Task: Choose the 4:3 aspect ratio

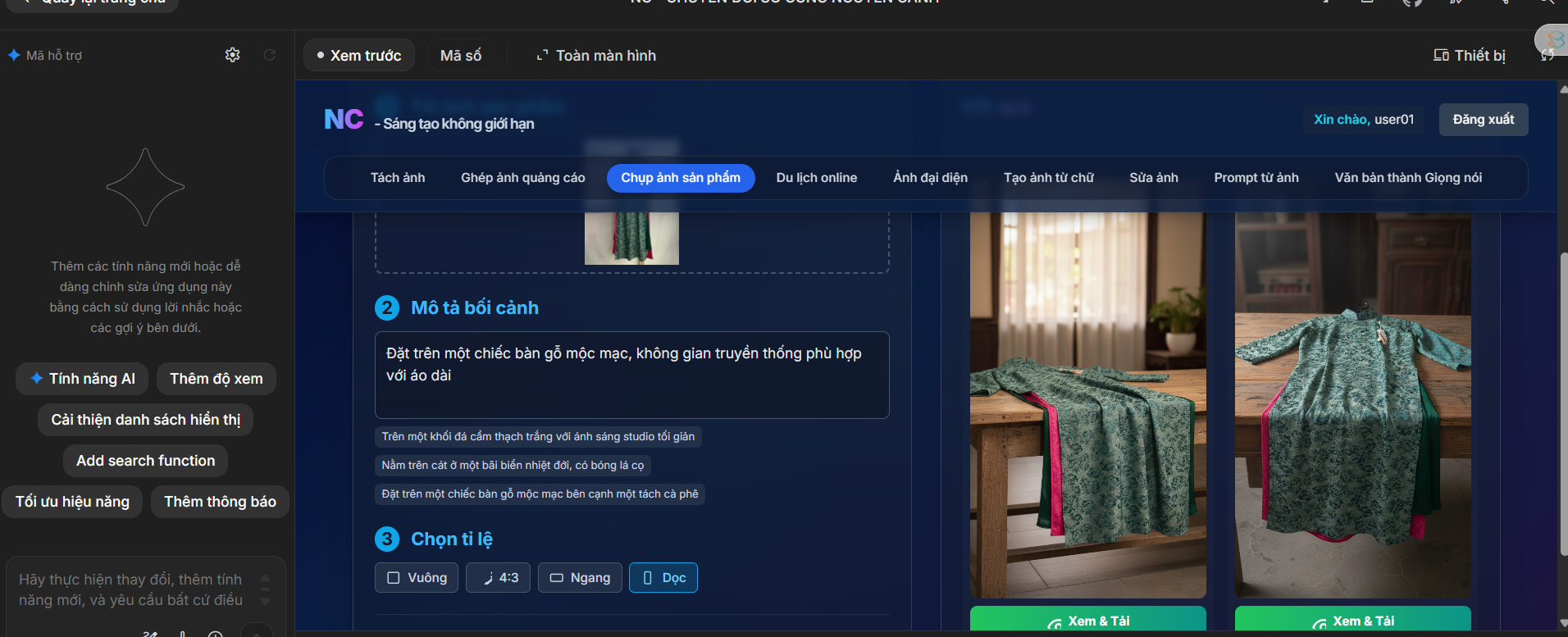Action: click(498, 578)
